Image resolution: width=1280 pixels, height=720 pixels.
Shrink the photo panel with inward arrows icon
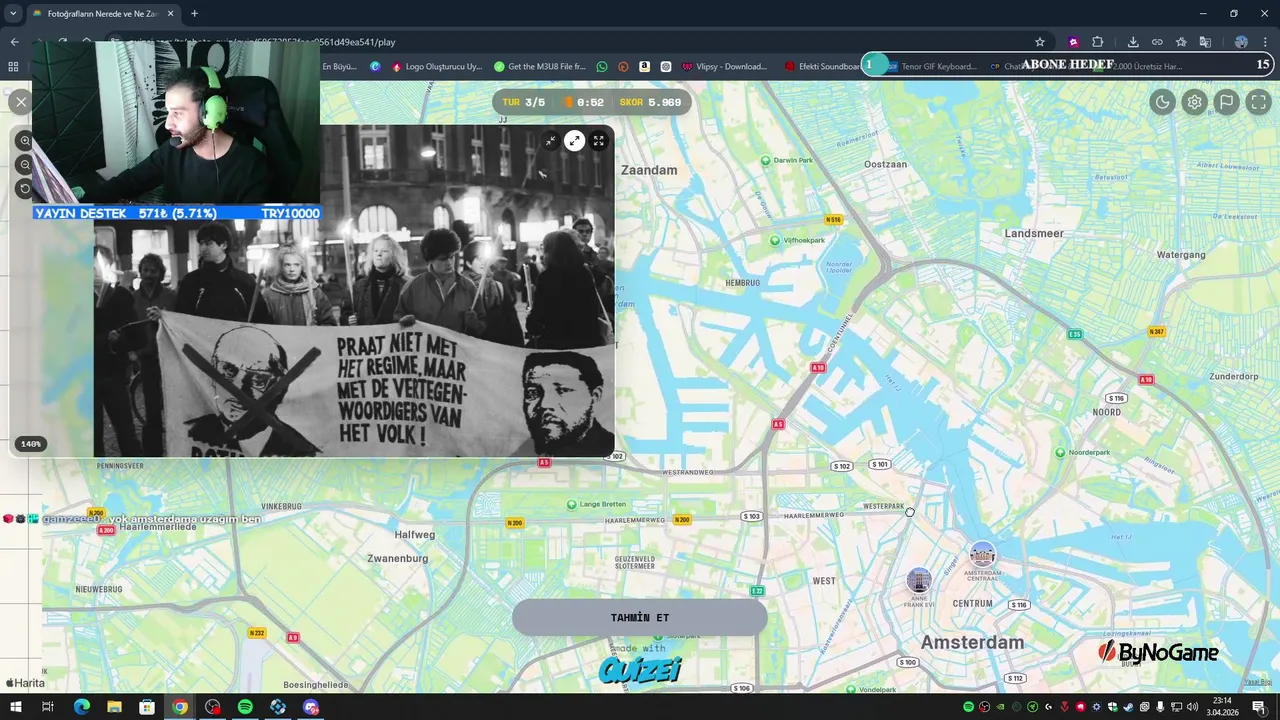tap(550, 141)
